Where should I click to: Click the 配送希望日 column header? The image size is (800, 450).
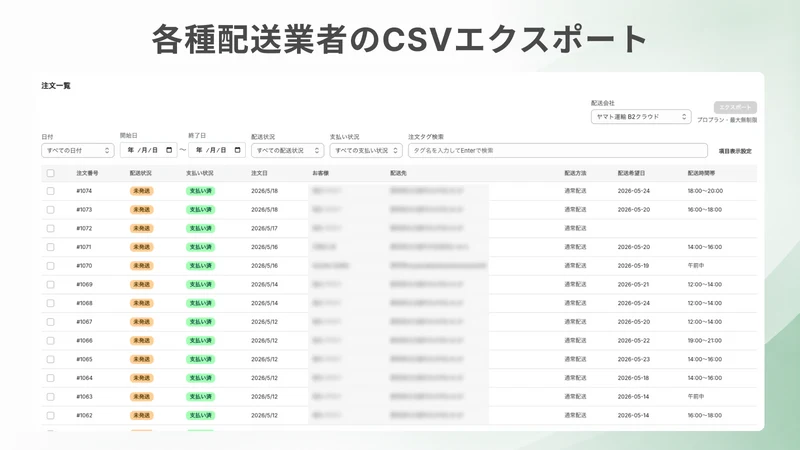pos(631,173)
